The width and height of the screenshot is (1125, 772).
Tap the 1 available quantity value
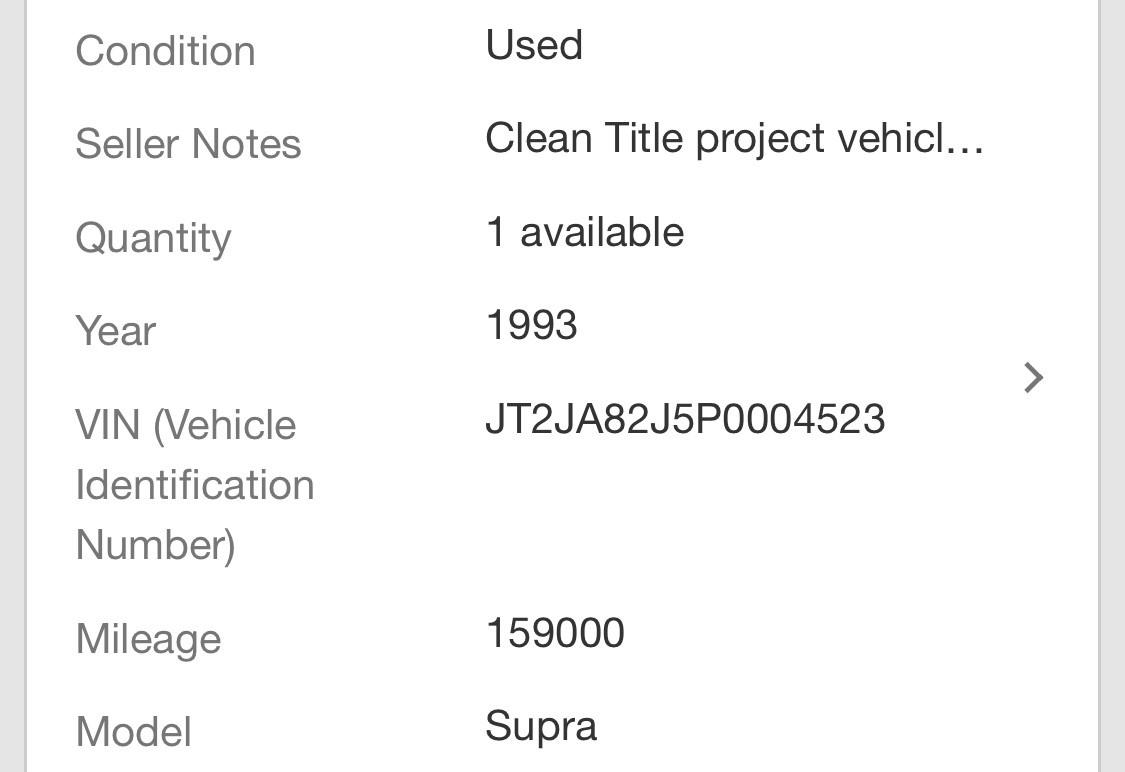tap(585, 232)
